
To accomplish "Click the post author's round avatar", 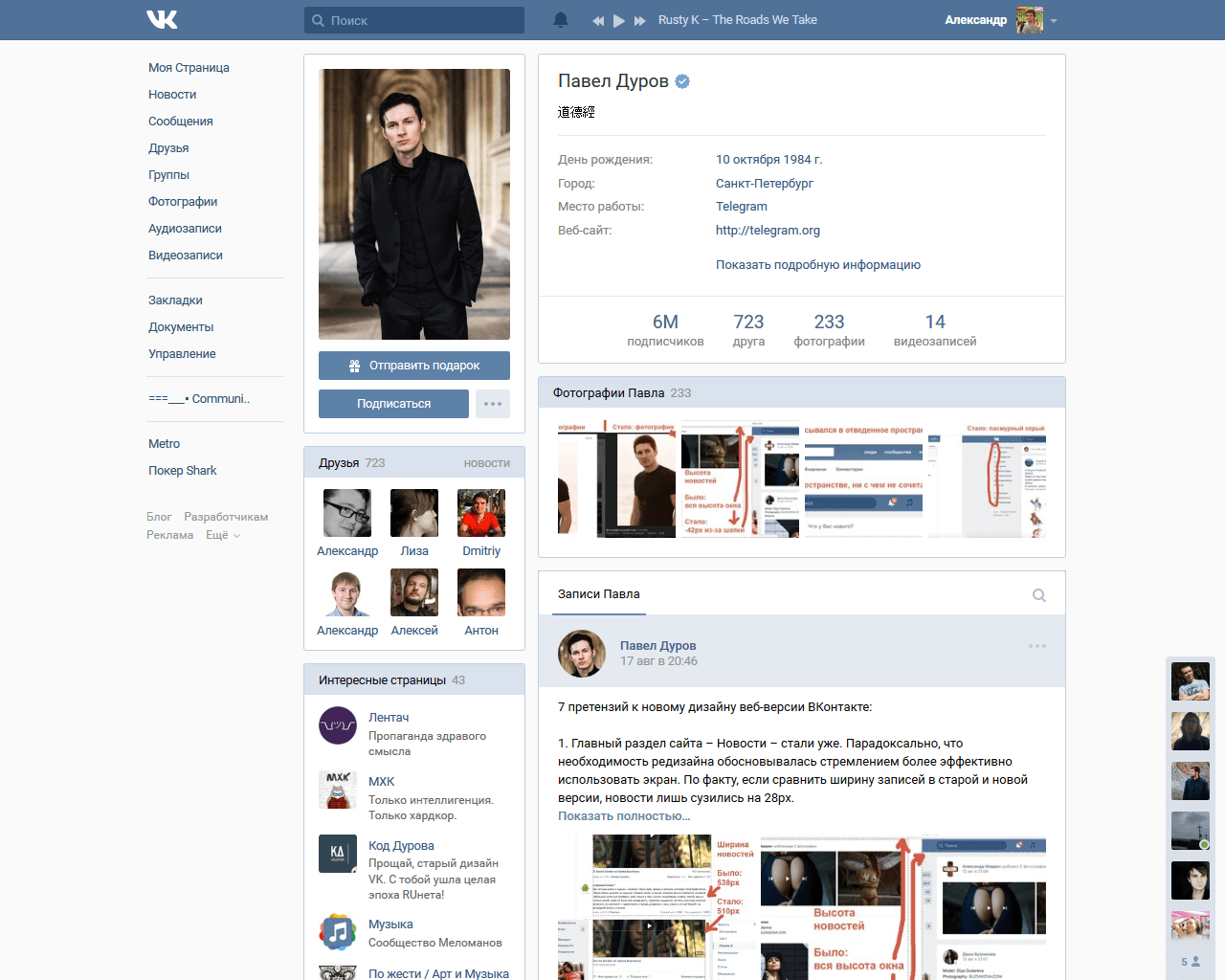I will [582, 654].
